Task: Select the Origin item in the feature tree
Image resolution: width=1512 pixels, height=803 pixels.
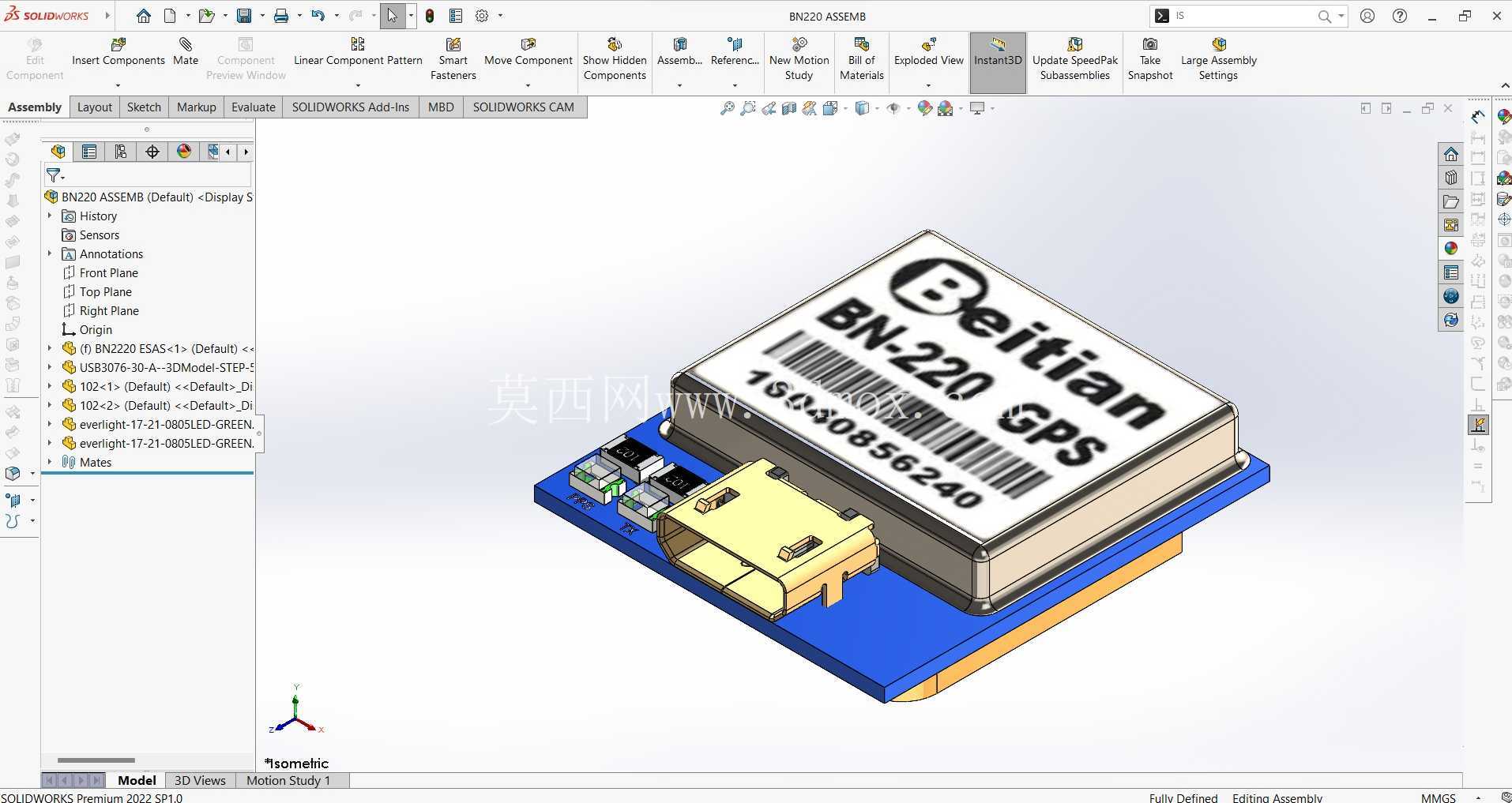Action: click(96, 329)
